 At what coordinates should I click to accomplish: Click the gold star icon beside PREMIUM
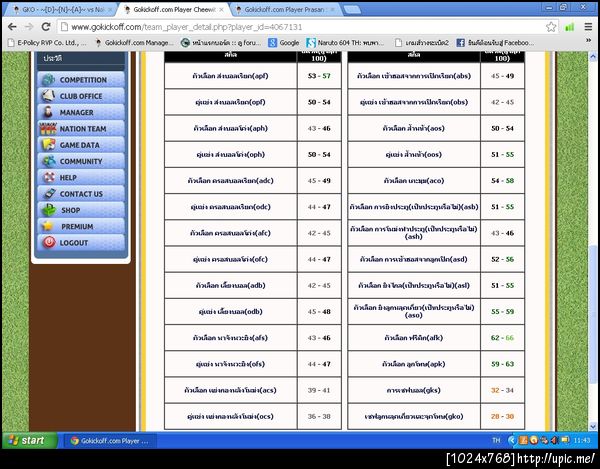[48, 226]
